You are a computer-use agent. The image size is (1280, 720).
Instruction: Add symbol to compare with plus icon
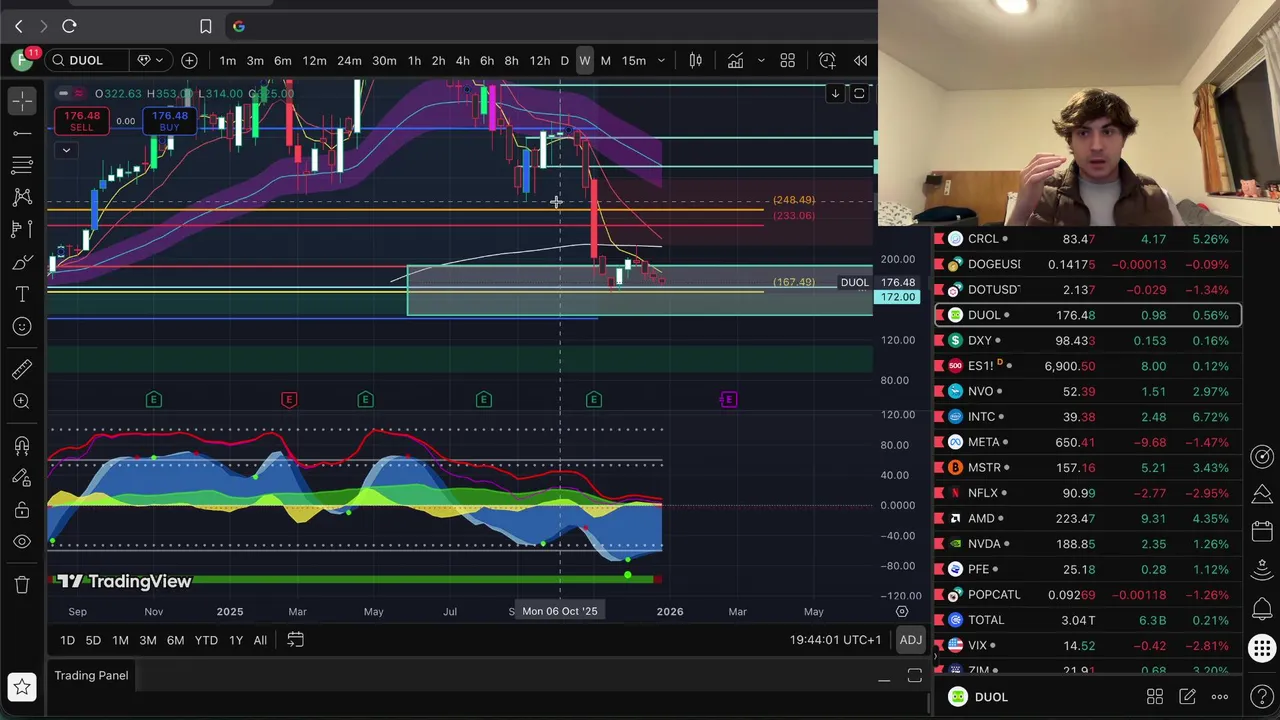(189, 61)
